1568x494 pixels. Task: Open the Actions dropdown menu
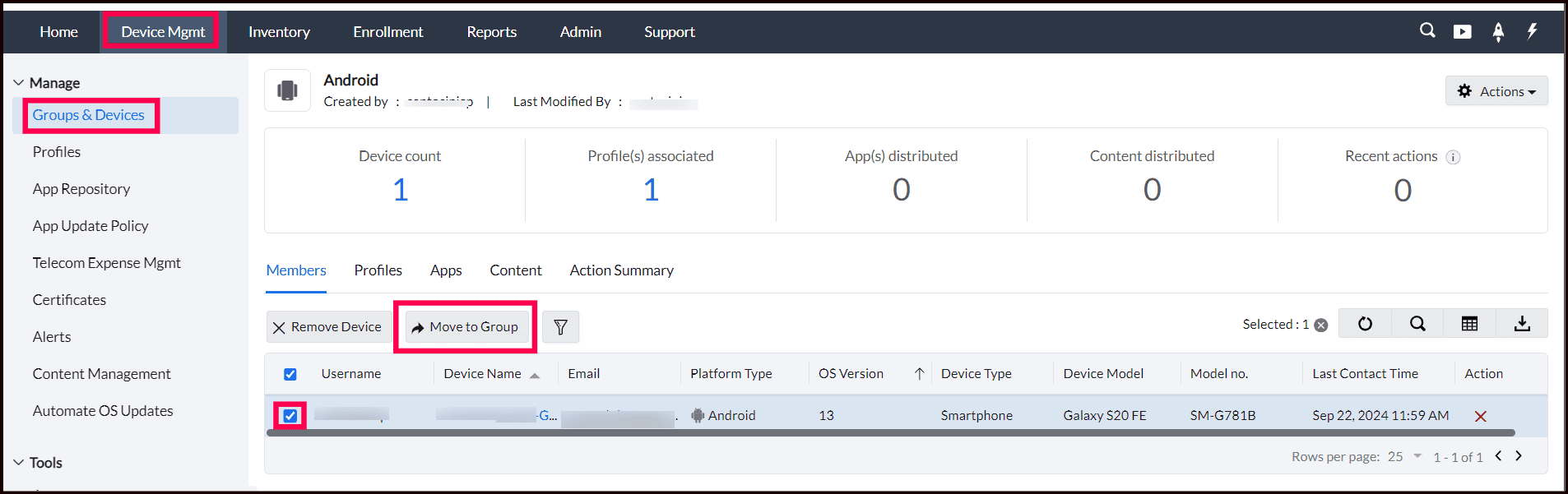click(x=1496, y=91)
